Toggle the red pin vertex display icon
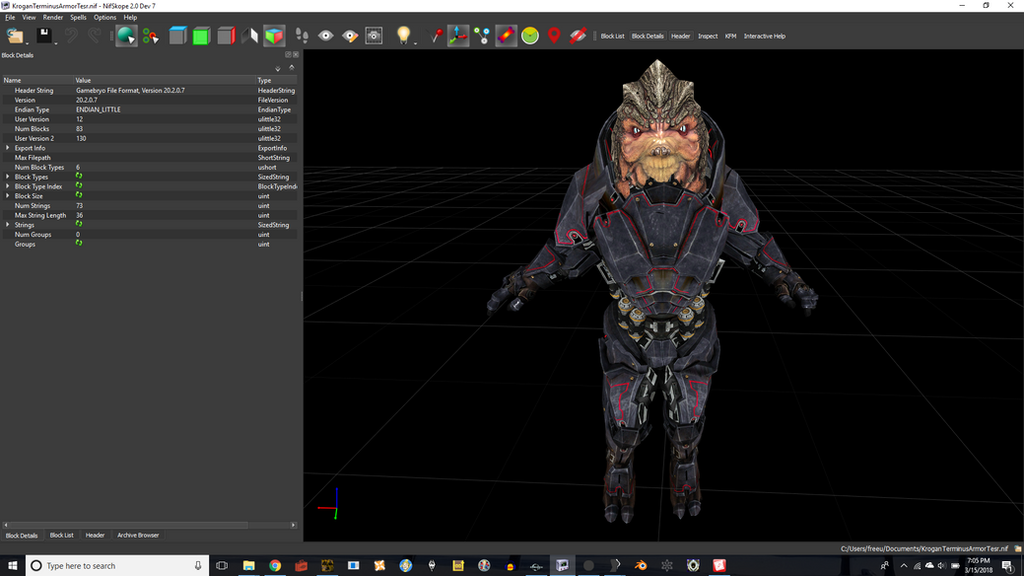The height and width of the screenshot is (576, 1024). [x=435, y=36]
